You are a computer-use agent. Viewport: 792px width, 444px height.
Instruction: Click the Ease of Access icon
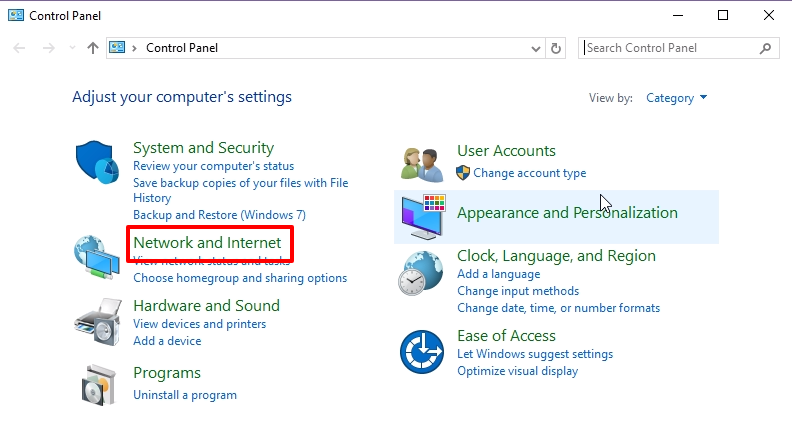(421, 352)
